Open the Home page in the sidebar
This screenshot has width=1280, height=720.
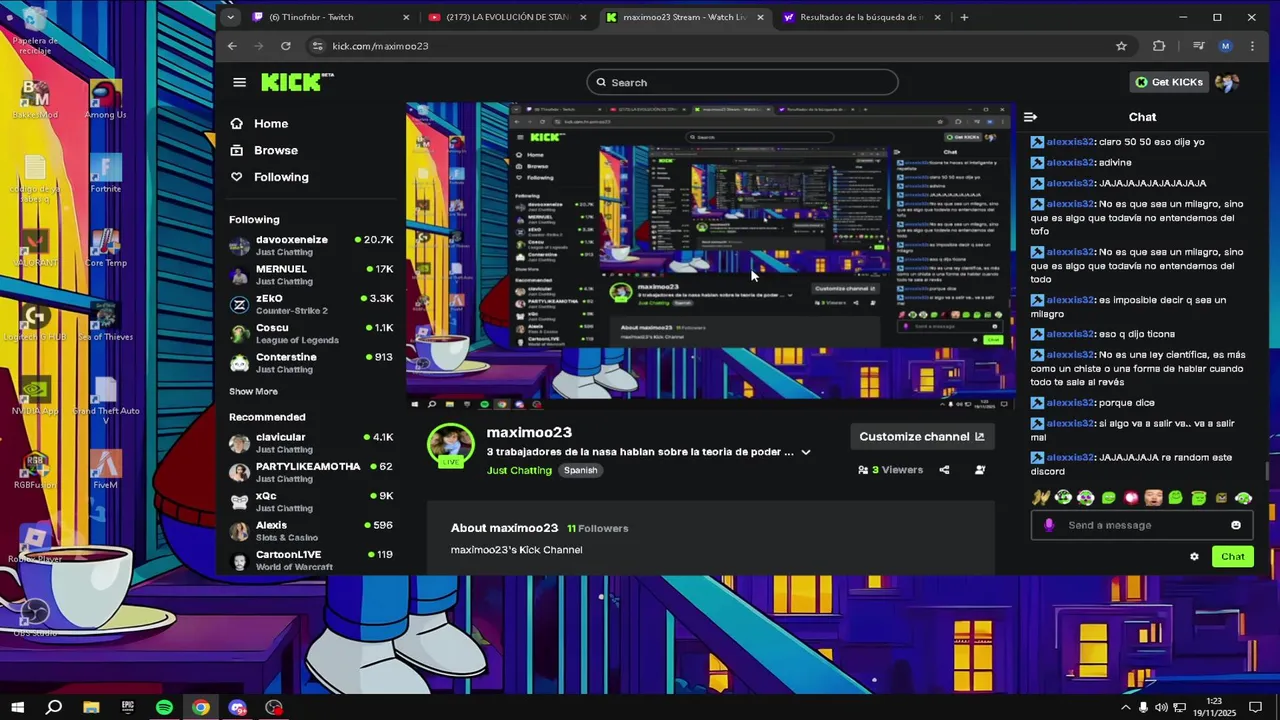point(259,124)
